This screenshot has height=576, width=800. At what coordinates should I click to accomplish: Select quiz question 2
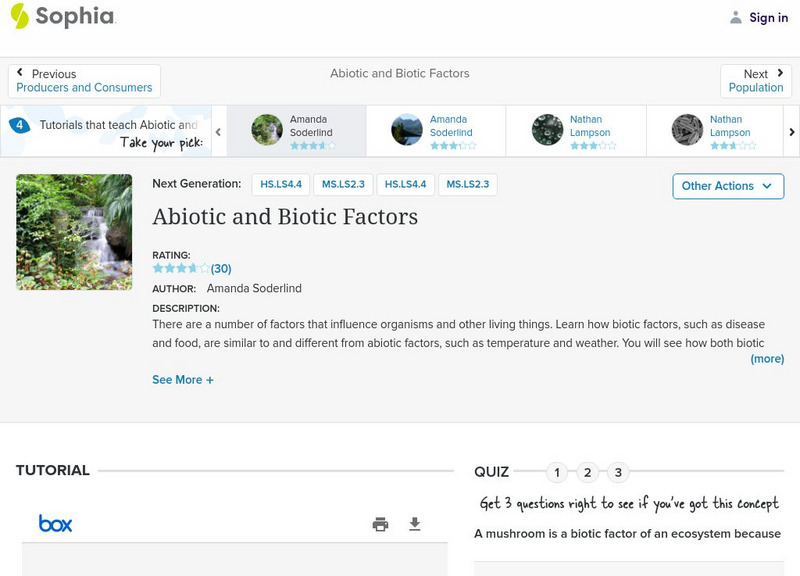click(x=588, y=473)
